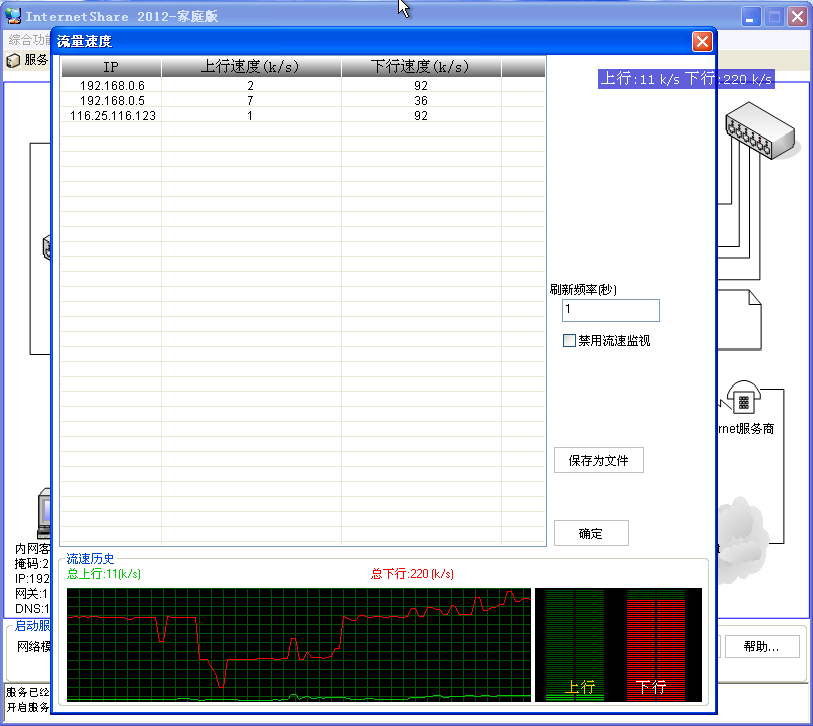Image resolution: width=813 pixels, height=726 pixels.
Task: Sort by the IP column header
Action: point(111,67)
